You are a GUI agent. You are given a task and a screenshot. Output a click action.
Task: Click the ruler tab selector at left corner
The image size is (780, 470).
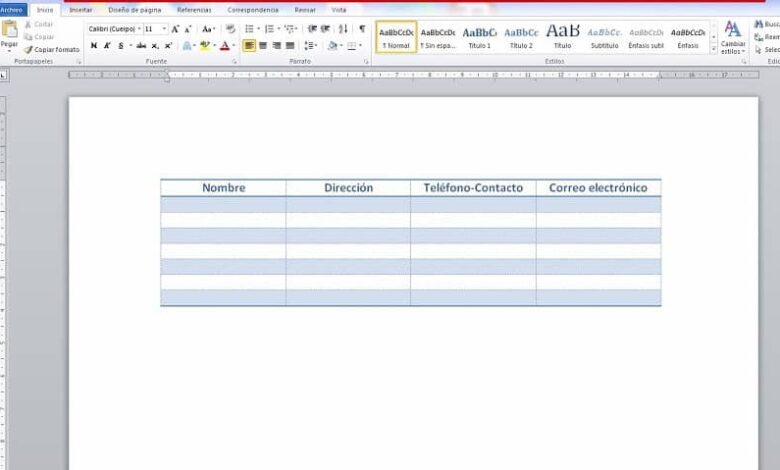(x=2, y=75)
